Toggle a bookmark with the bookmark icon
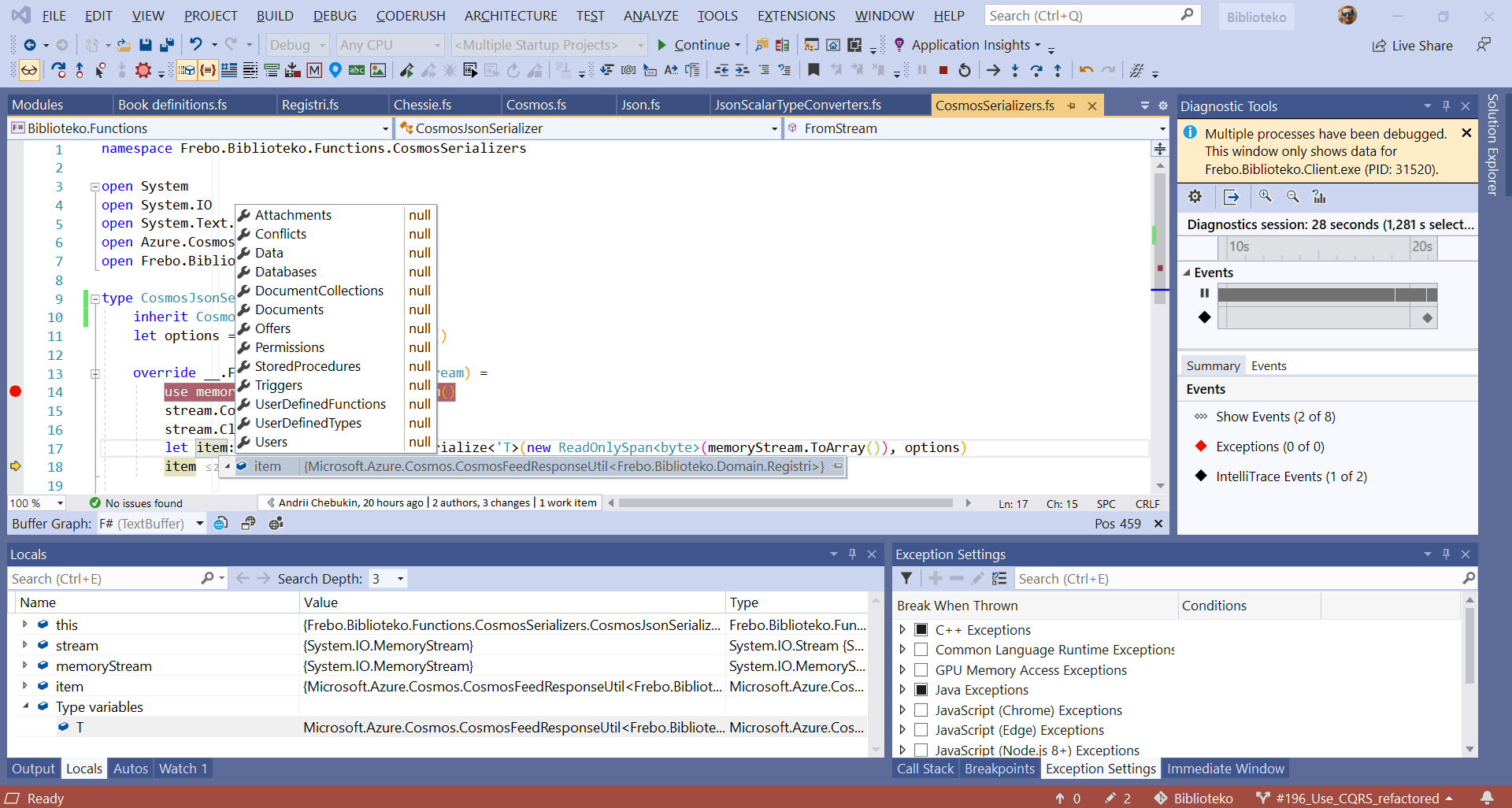This screenshot has width=1512, height=808. [x=813, y=70]
